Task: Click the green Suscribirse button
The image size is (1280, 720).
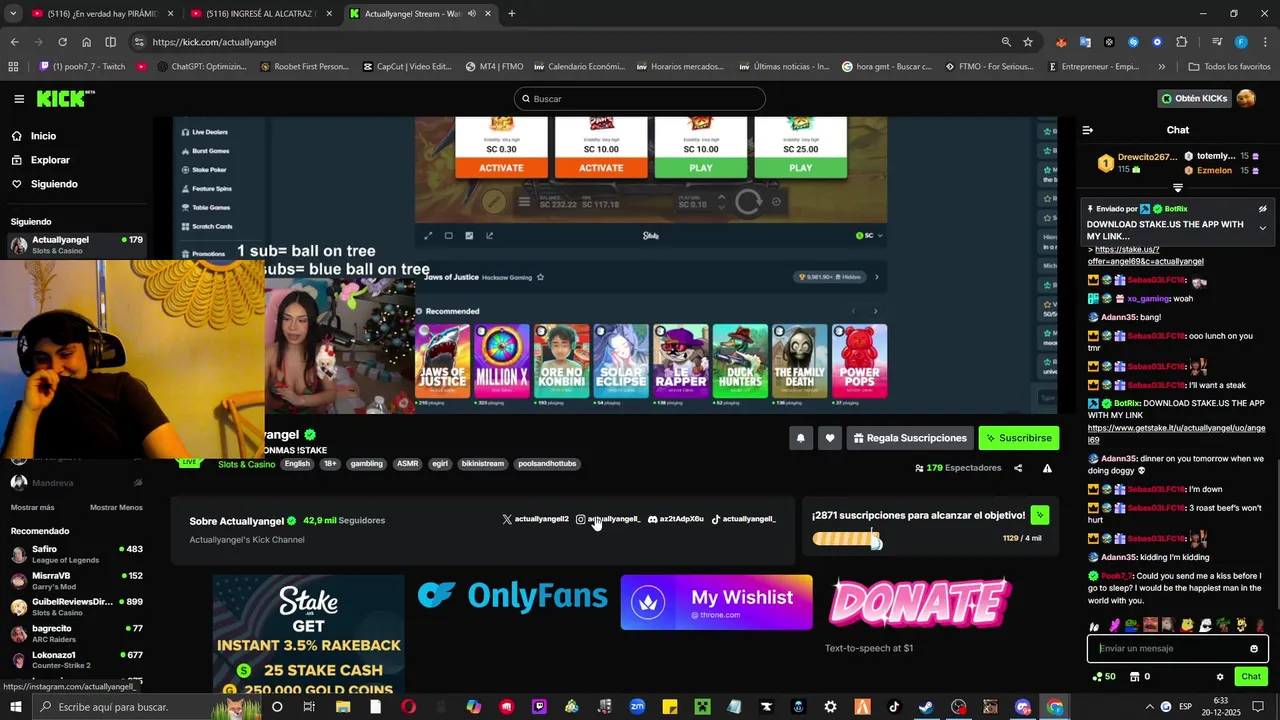Action: (1018, 438)
